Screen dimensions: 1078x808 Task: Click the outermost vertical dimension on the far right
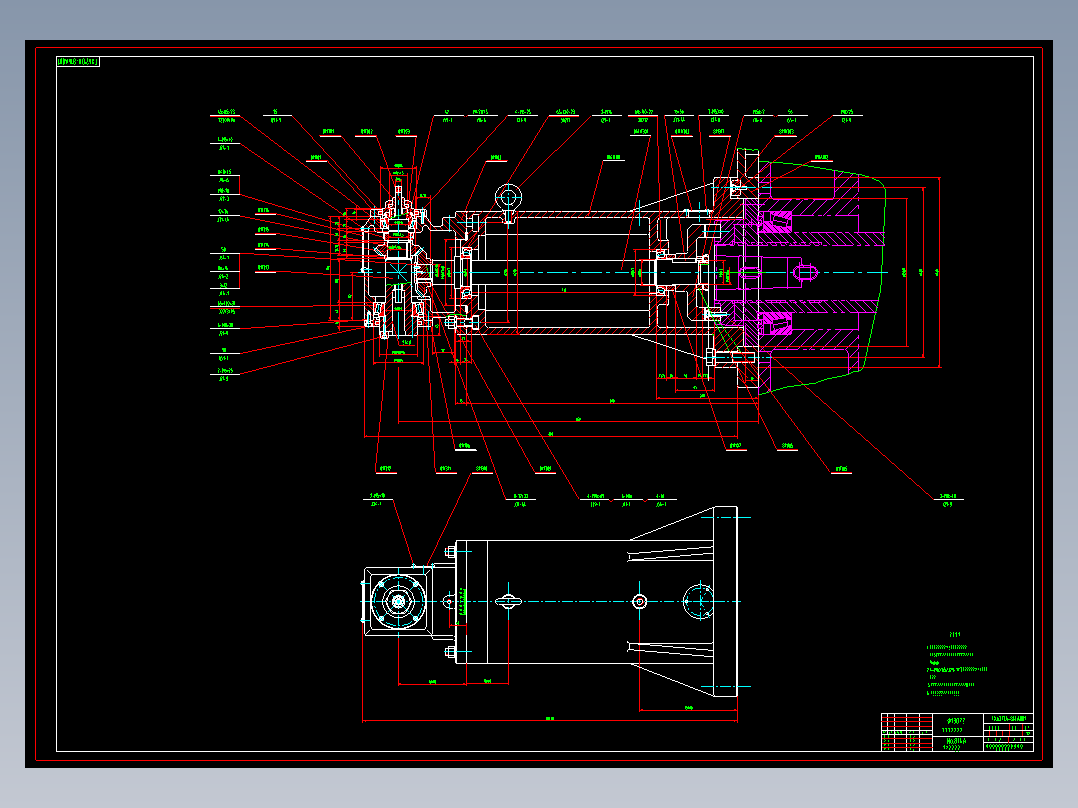click(x=939, y=273)
